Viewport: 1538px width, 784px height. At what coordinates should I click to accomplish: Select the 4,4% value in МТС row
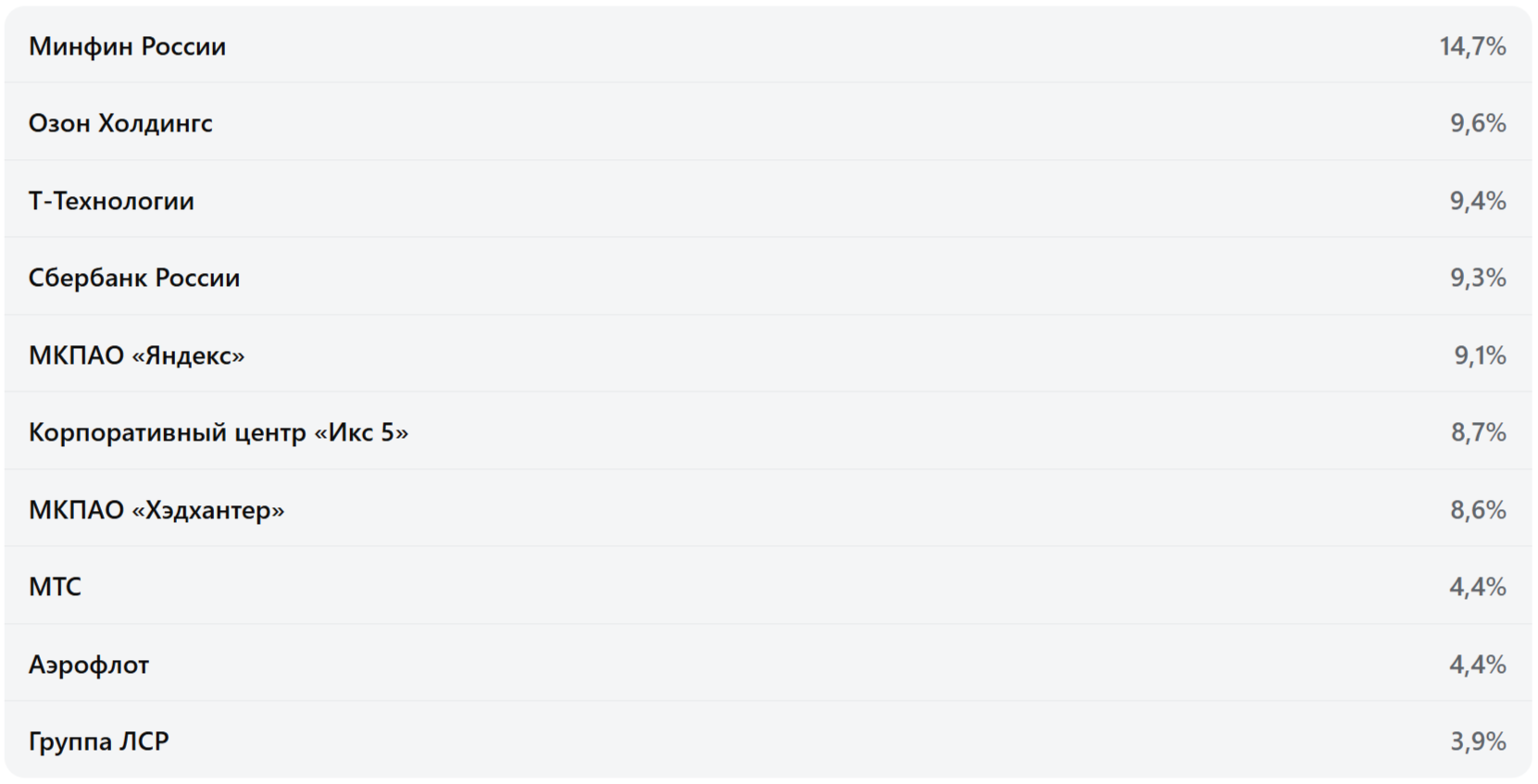[1478, 587]
